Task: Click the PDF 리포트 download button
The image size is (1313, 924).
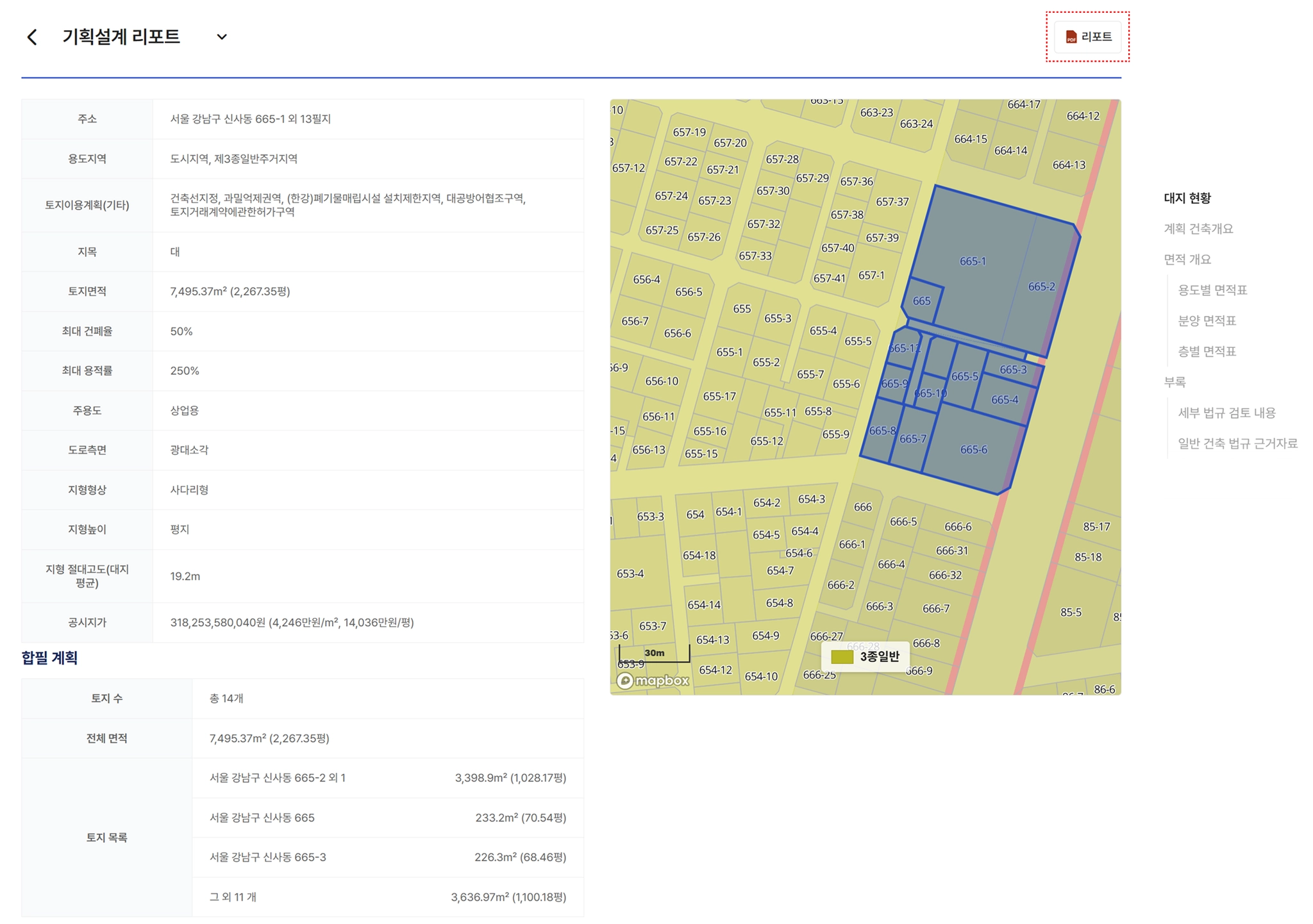Action: pyautogui.click(x=1088, y=37)
